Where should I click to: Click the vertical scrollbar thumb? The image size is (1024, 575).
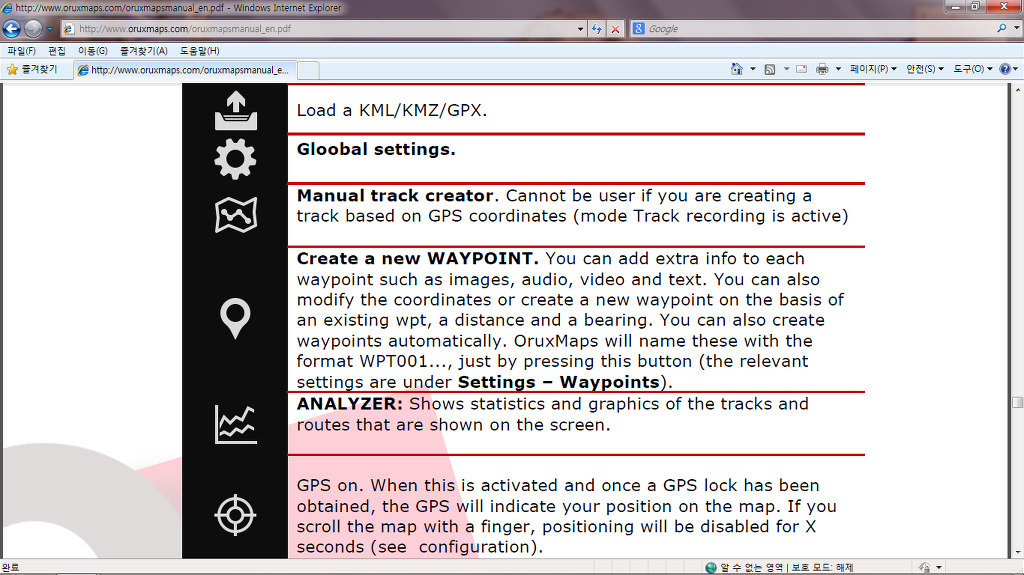pos(1017,402)
